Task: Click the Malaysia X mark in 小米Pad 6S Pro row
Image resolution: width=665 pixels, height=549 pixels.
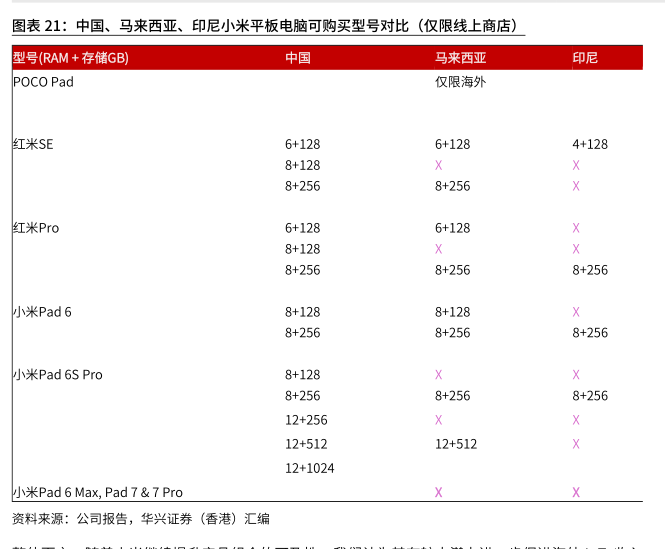Action: click(439, 375)
